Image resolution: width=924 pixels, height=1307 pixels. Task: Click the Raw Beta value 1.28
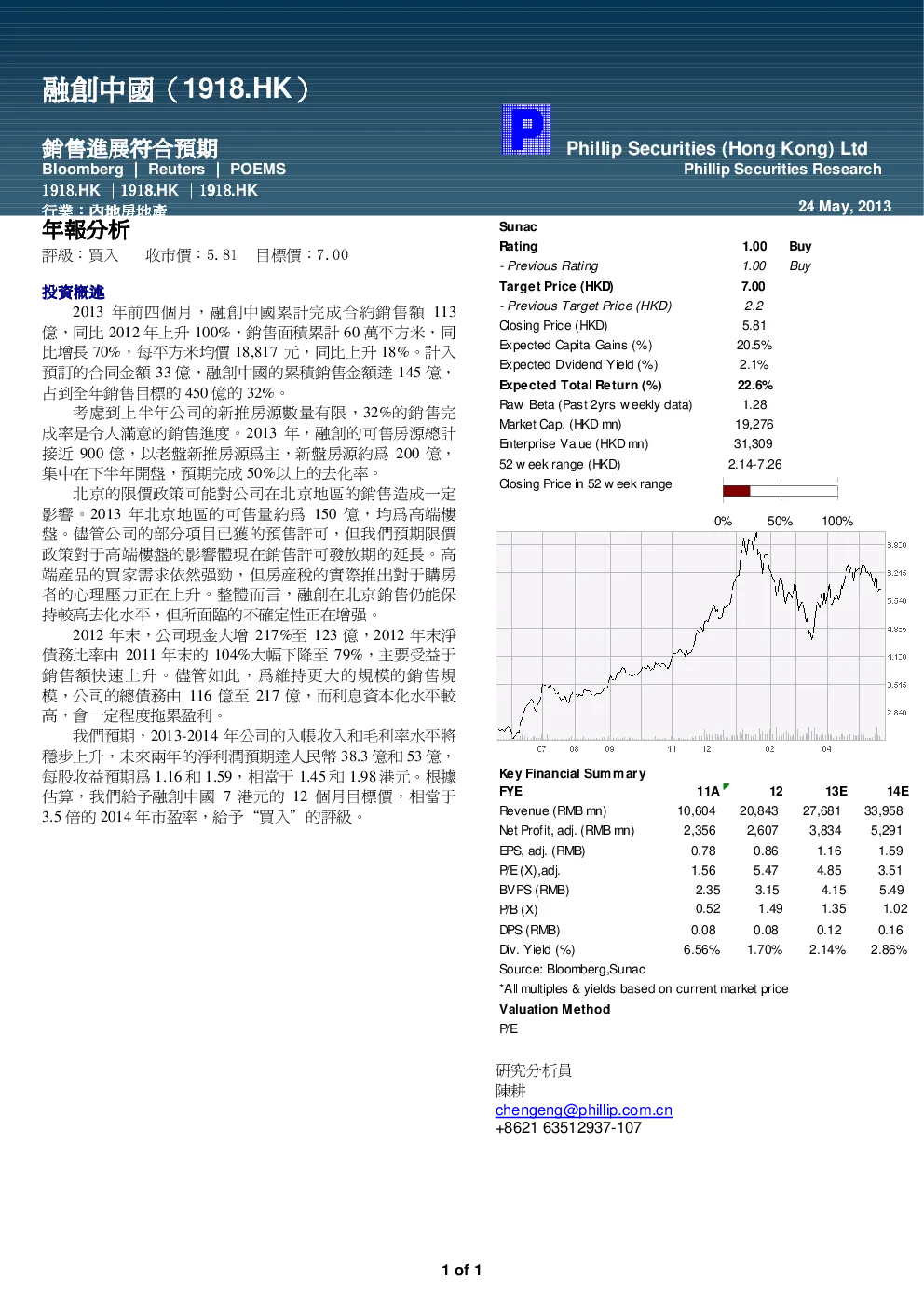[x=755, y=404]
